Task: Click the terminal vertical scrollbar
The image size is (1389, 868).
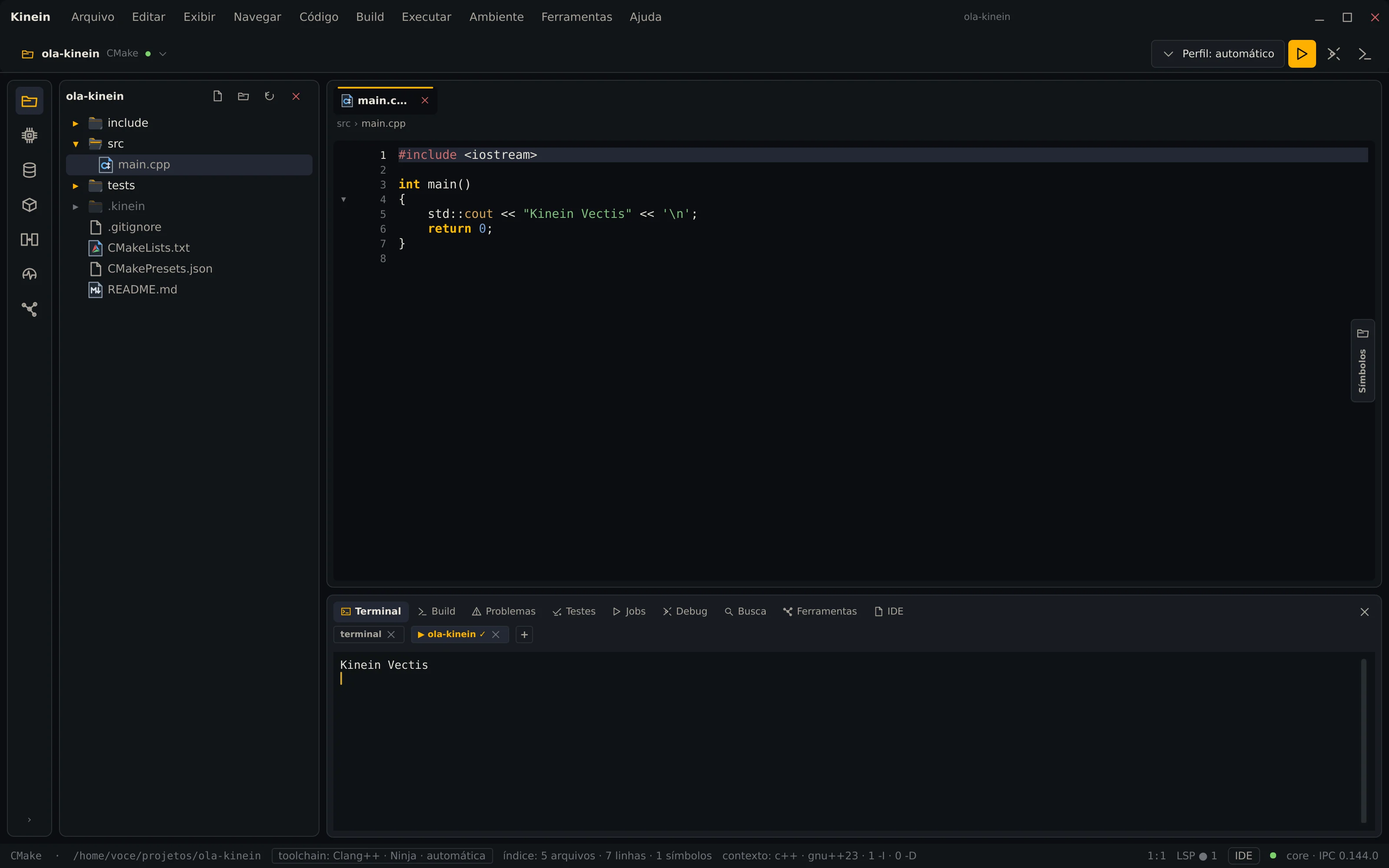Action: coord(1364,740)
